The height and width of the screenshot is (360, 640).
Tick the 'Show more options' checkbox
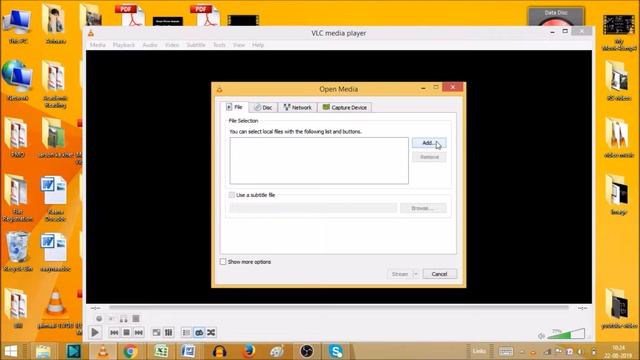click(223, 262)
